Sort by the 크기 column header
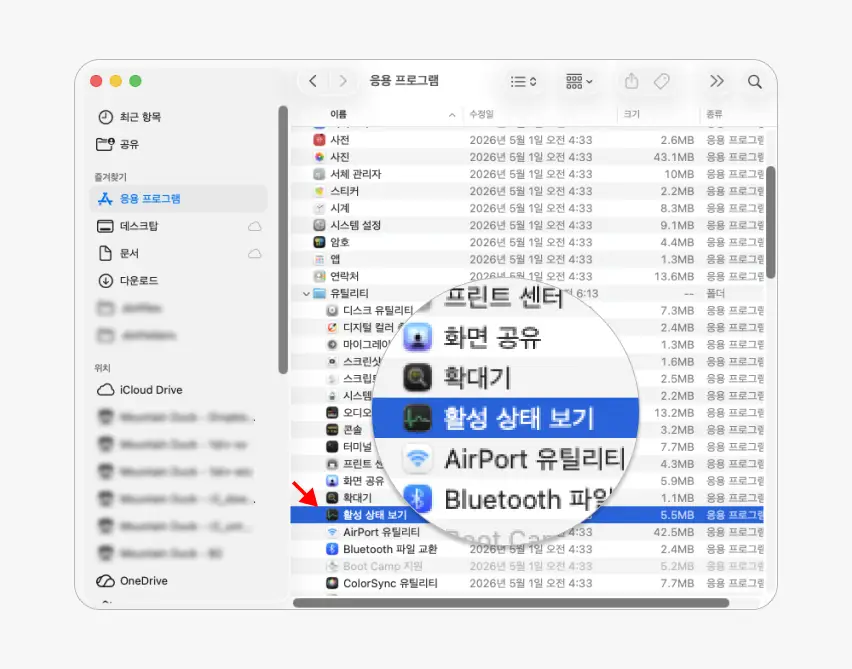Image resolution: width=852 pixels, height=669 pixels. pyautogui.click(x=631, y=114)
